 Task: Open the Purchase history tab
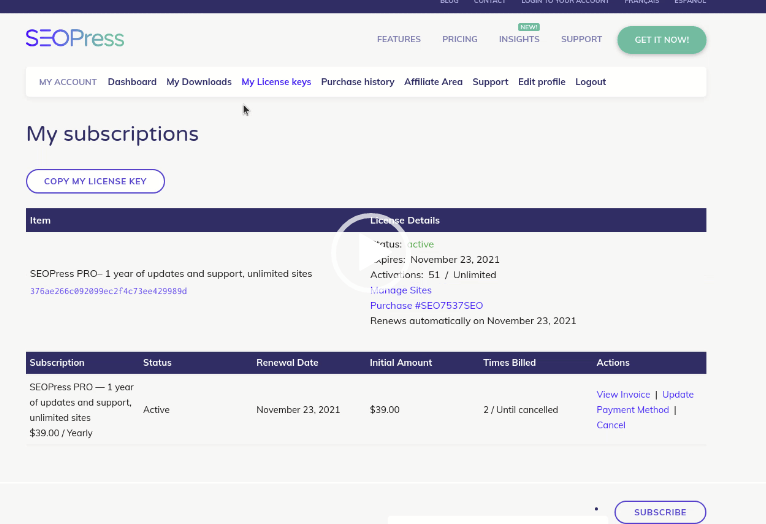(358, 82)
